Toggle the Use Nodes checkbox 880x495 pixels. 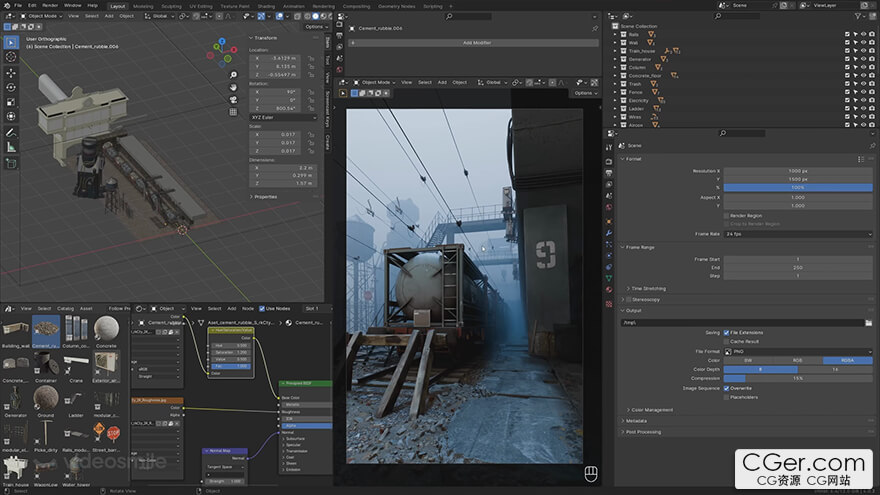[263, 308]
